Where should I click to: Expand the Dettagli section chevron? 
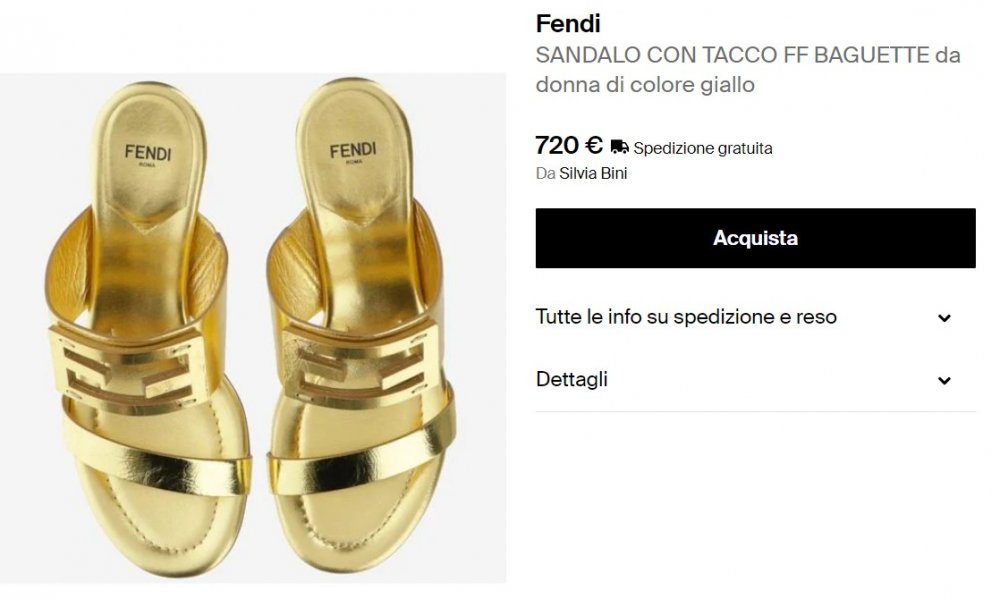(x=945, y=380)
